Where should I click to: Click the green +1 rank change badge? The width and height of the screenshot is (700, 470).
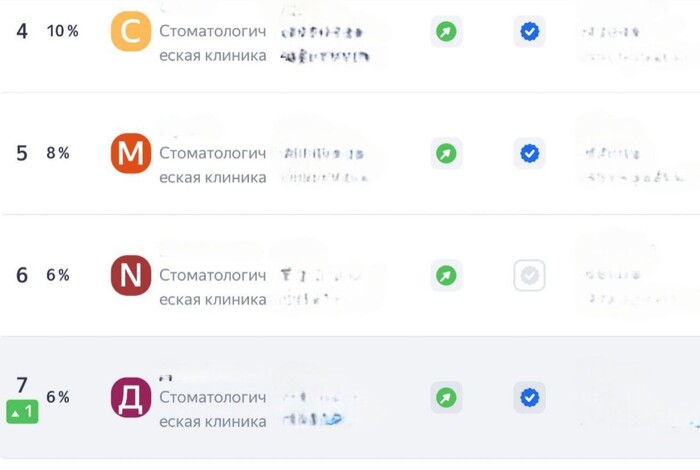pos(22,412)
